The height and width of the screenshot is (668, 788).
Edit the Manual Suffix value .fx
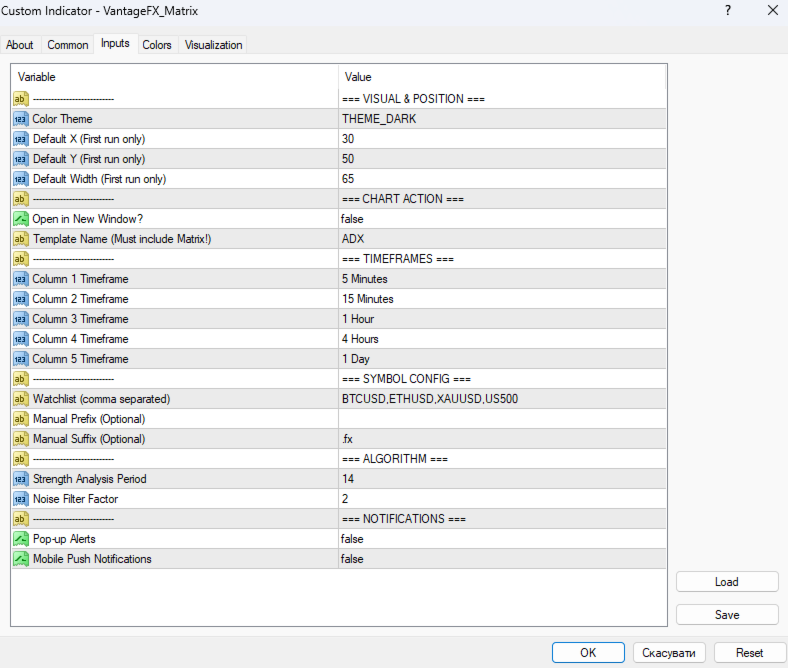coord(502,439)
